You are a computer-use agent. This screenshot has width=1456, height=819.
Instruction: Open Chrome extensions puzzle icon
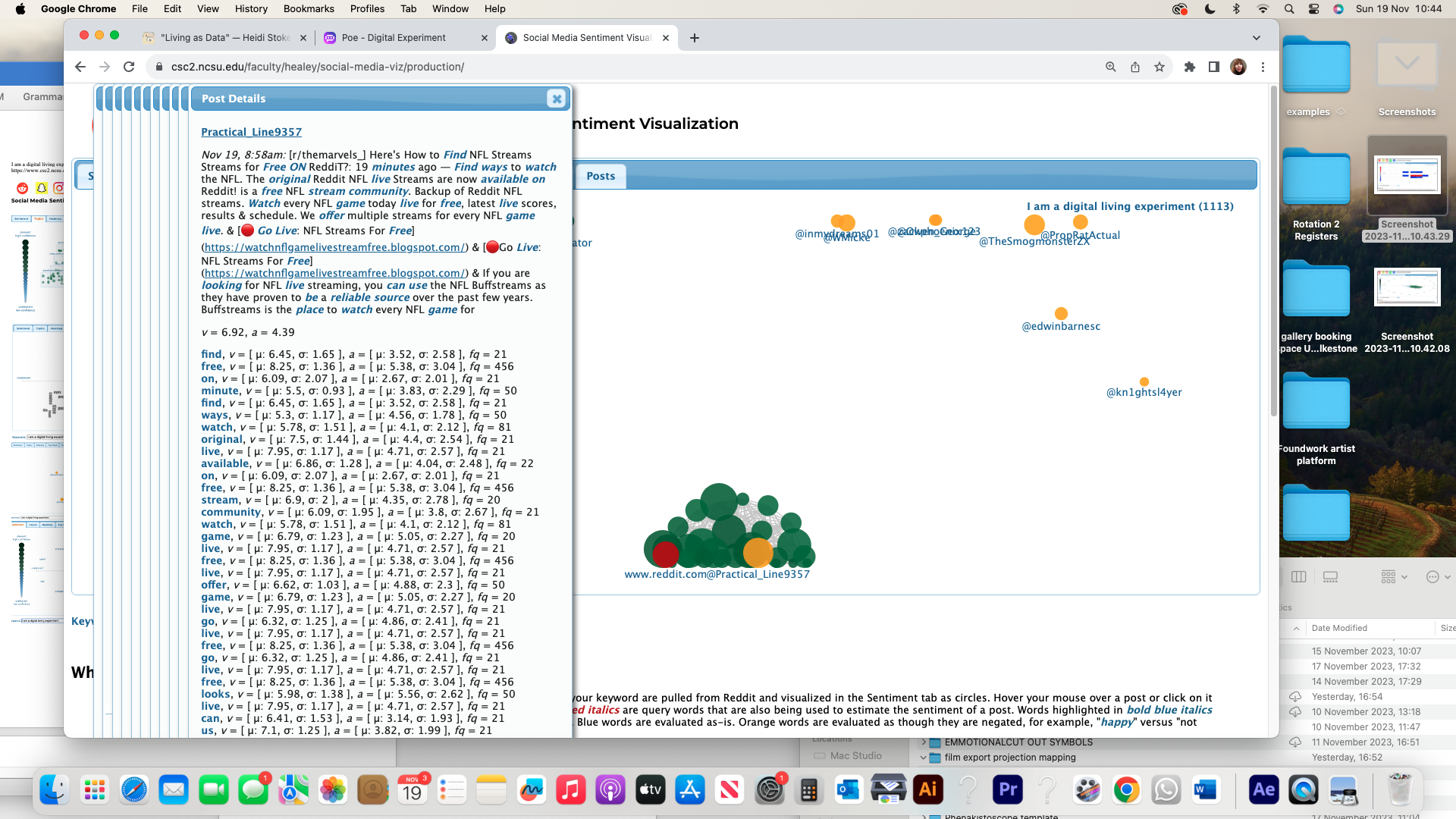[x=1190, y=67]
